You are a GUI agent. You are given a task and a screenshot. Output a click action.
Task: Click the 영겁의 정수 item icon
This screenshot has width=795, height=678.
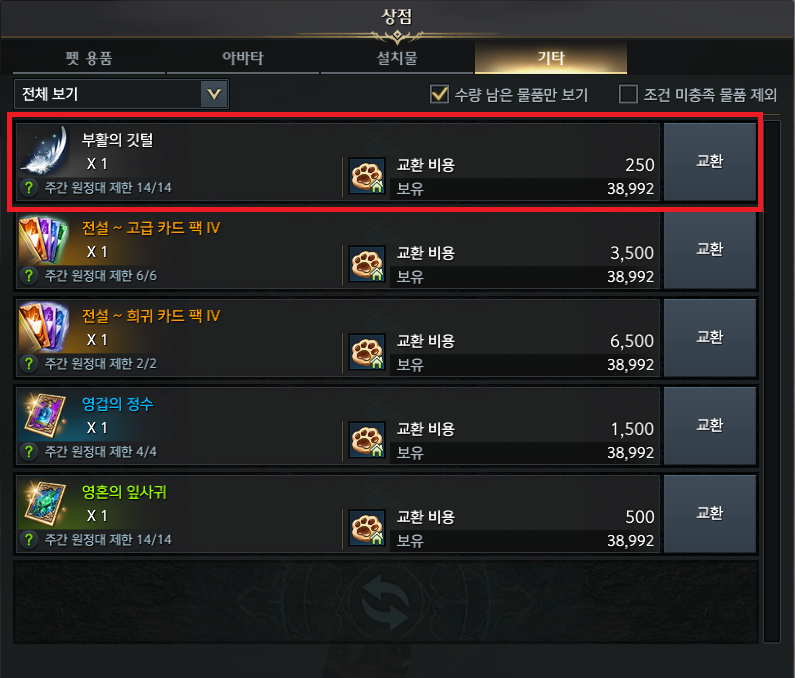pyautogui.click(x=44, y=416)
